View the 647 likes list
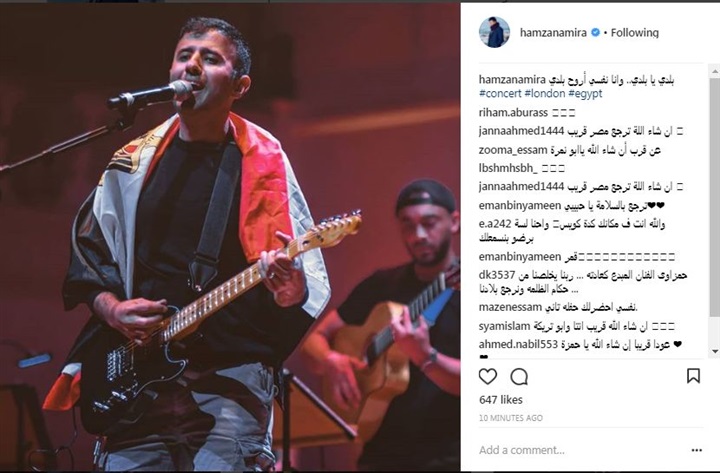 501,400
